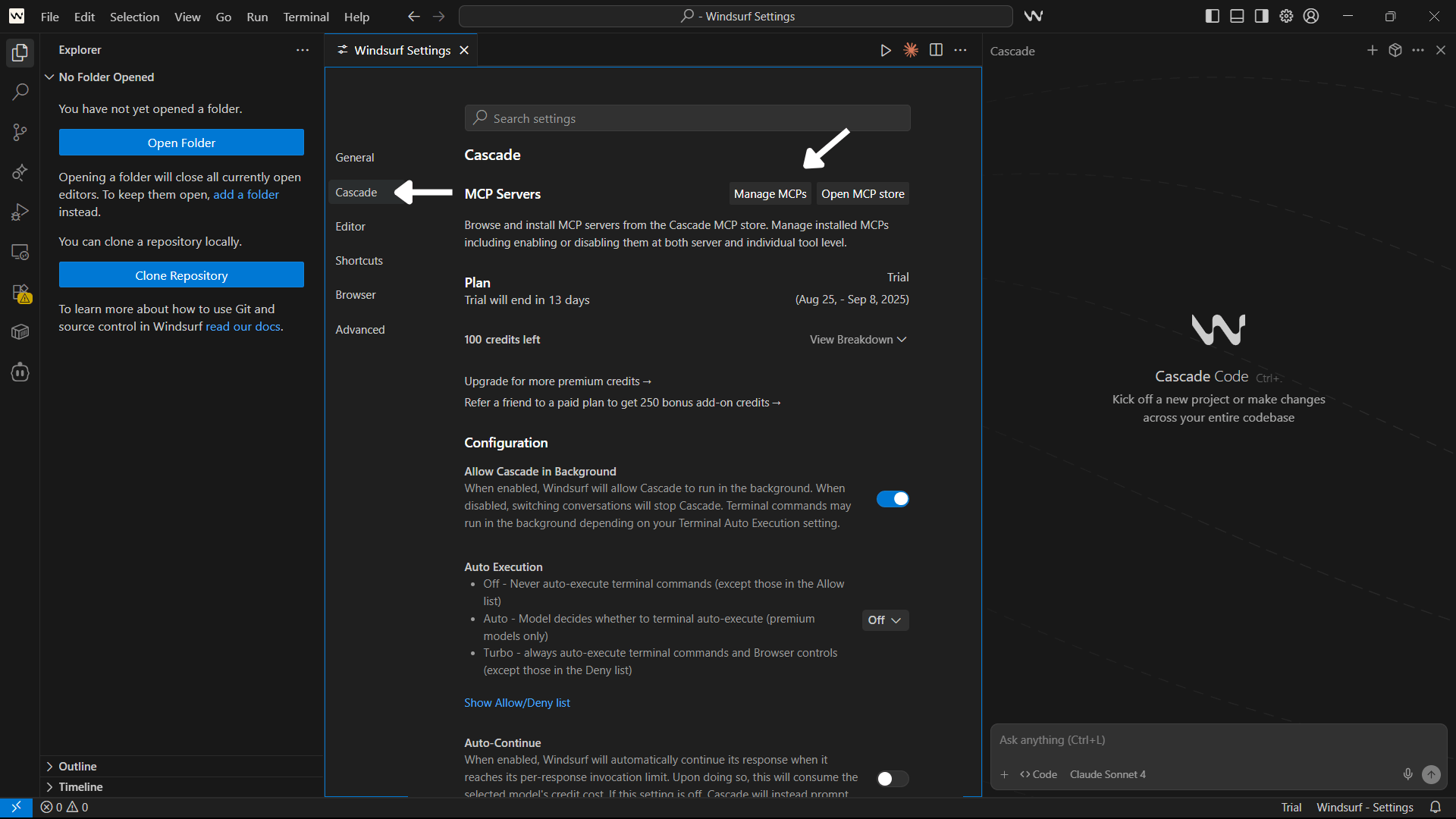Screen dimensions: 1456x819
Task: Click the Open MCP store button
Action: point(863,194)
